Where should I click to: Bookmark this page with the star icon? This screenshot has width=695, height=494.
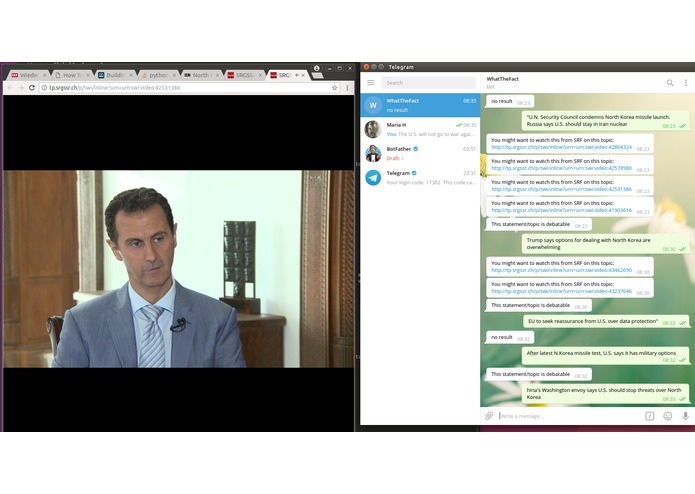click(x=335, y=88)
